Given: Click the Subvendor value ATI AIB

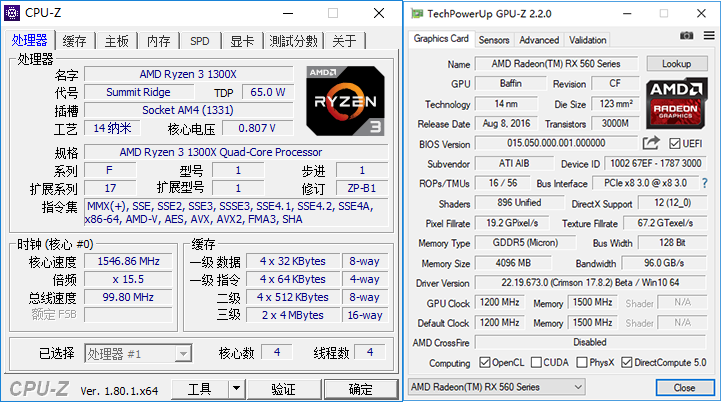Looking at the screenshot, I should pos(514,163).
